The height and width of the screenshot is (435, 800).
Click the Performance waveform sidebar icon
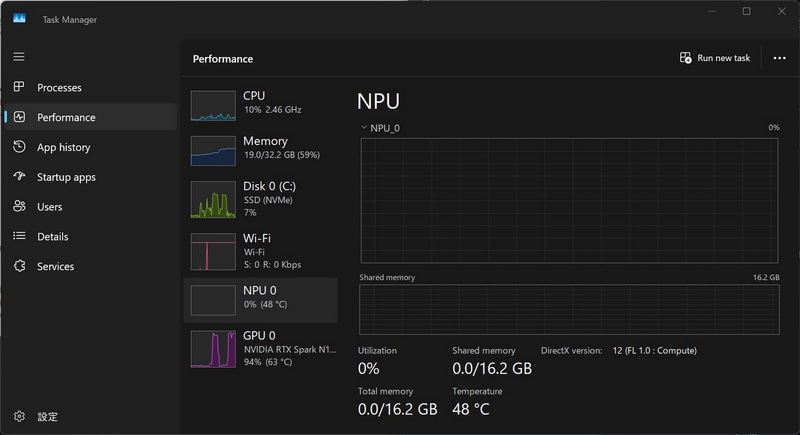pyautogui.click(x=19, y=117)
